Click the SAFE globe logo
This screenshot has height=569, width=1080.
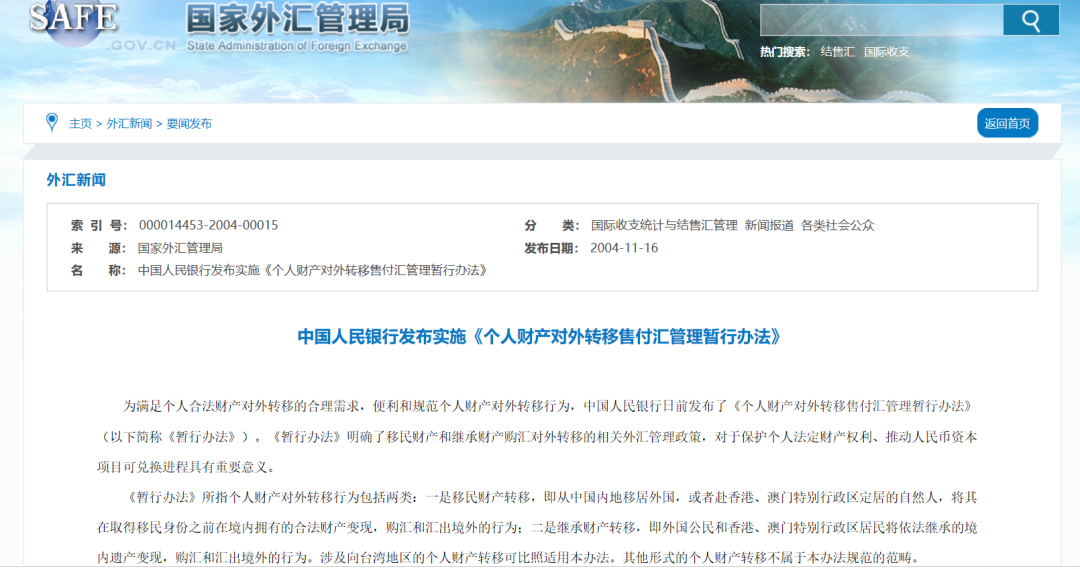[73, 21]
